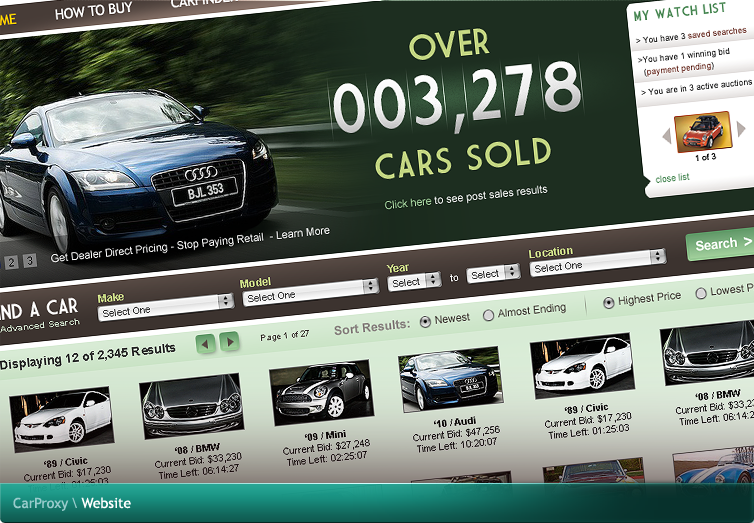Viewport: 754px width, 523px height.
Task: Open the red Mini watch list thumbnail
Action: 703,132
